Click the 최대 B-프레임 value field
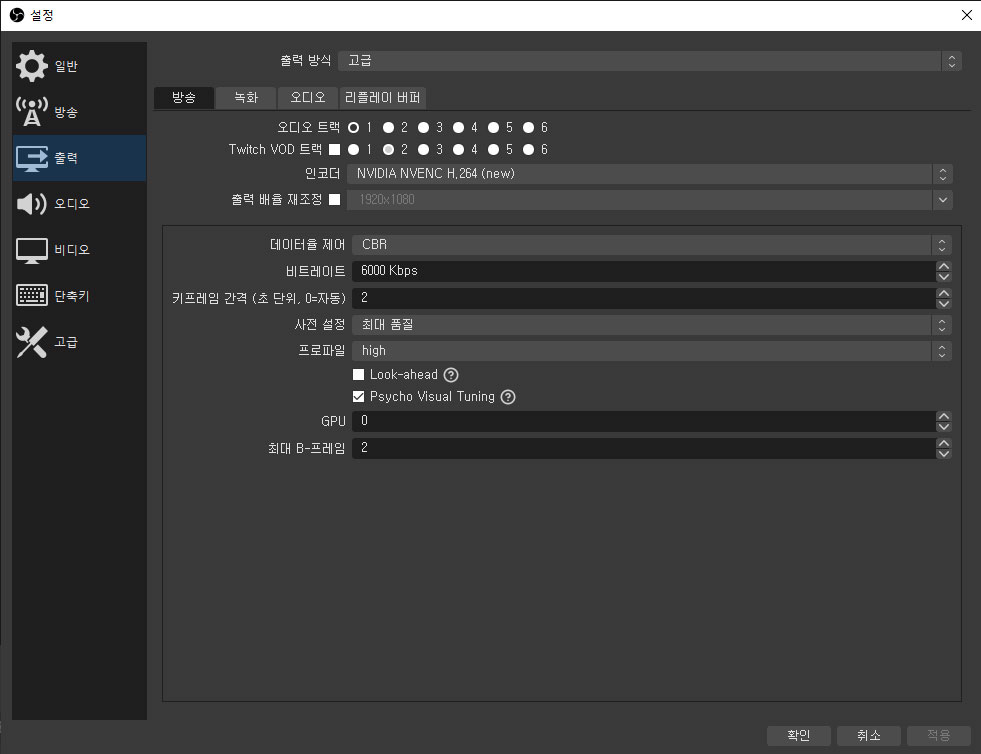The width and height of the screenshot is (981, 754). coord(644,448)
